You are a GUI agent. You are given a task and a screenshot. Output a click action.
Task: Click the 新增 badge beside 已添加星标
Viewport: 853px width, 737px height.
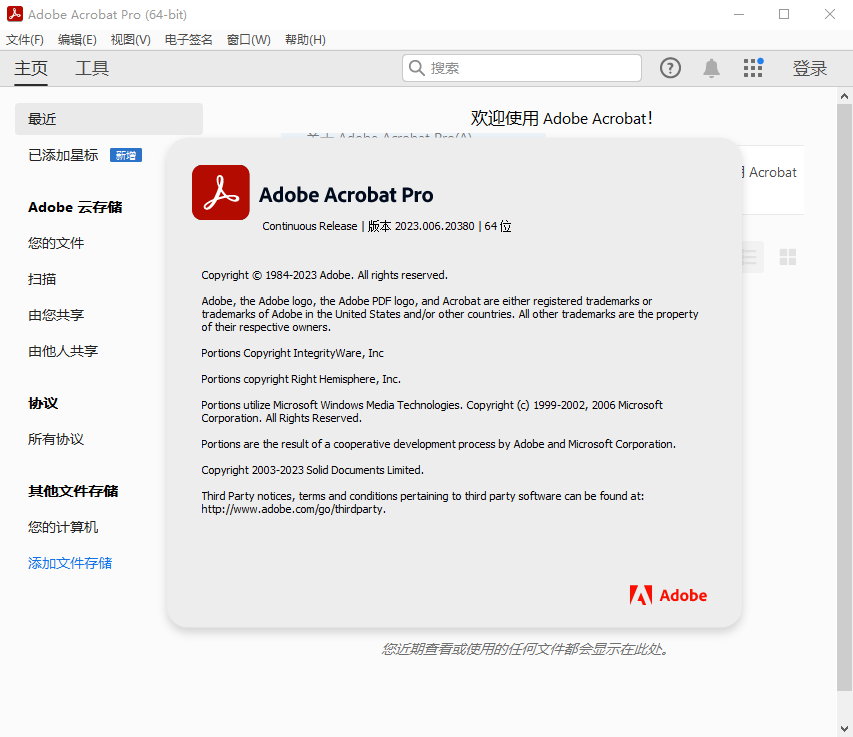click(x=126, y=156)
